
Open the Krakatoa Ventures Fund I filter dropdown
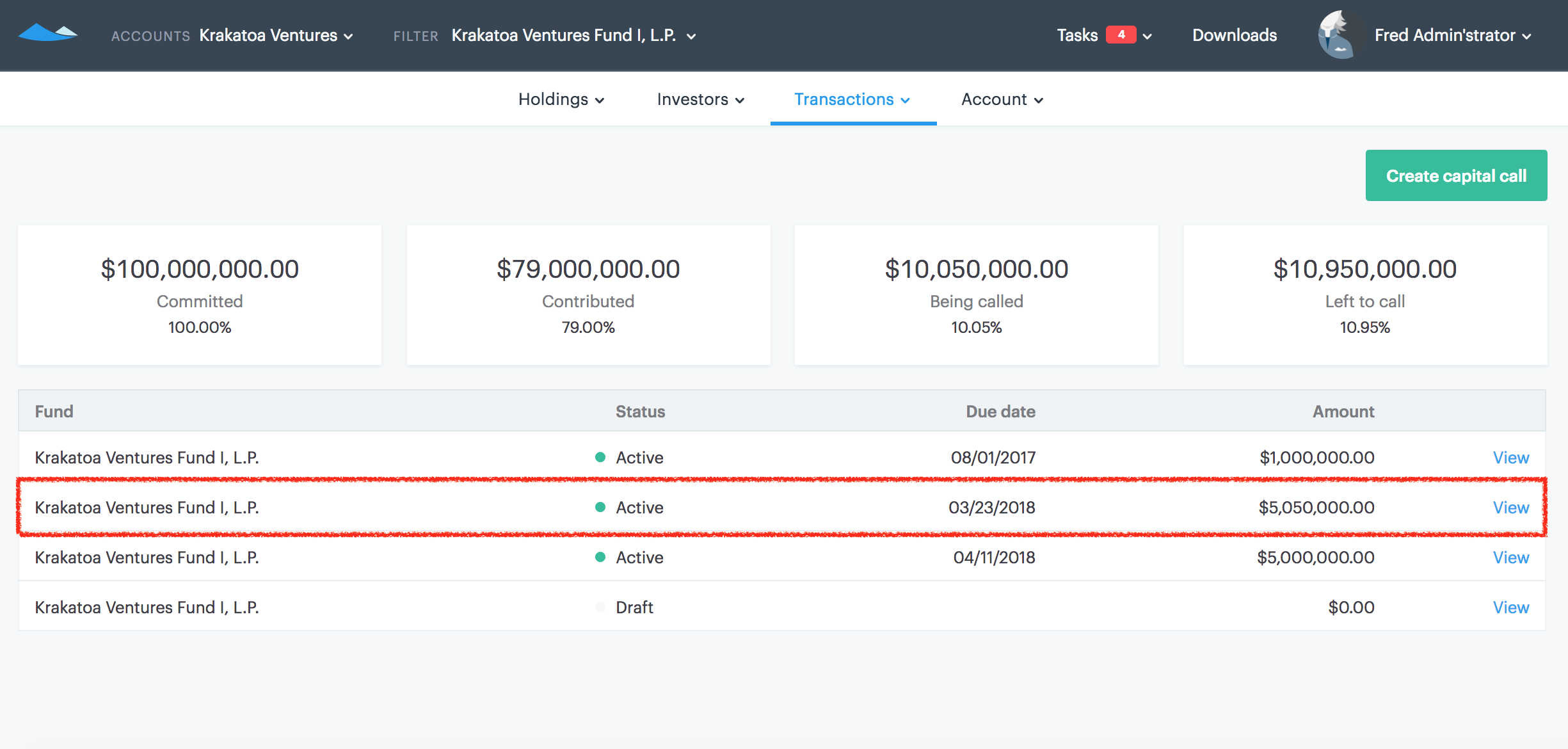pos(573,36)
